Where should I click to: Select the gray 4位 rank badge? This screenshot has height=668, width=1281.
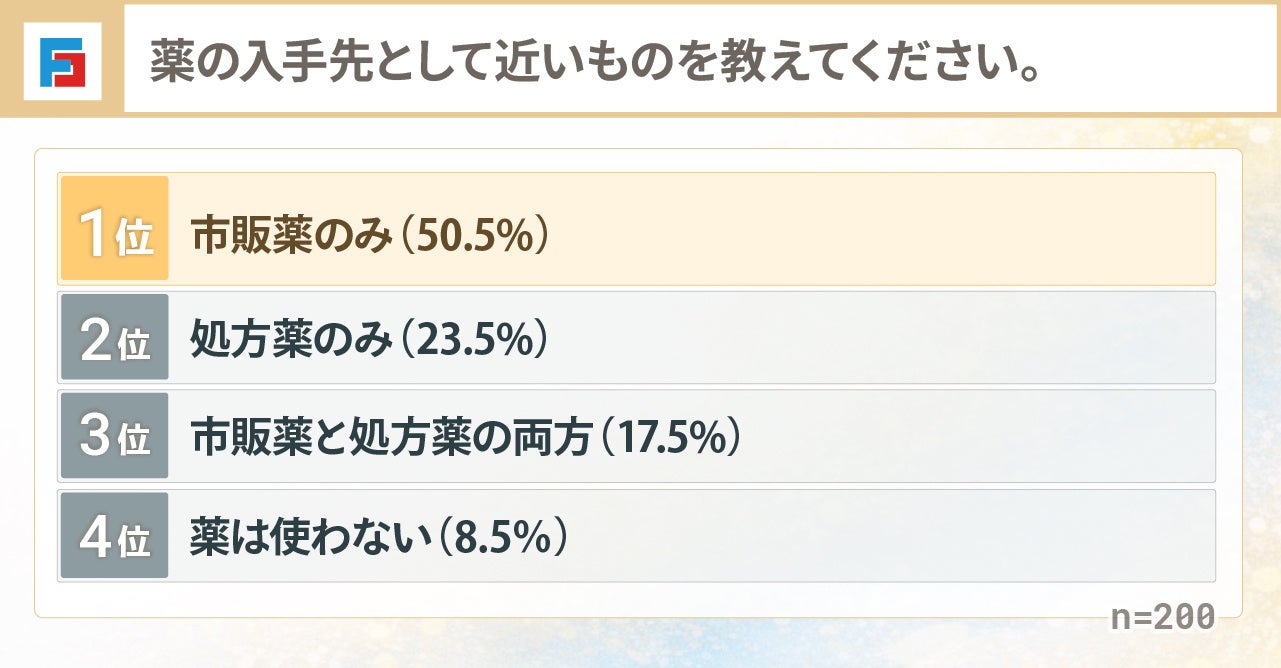114,535
